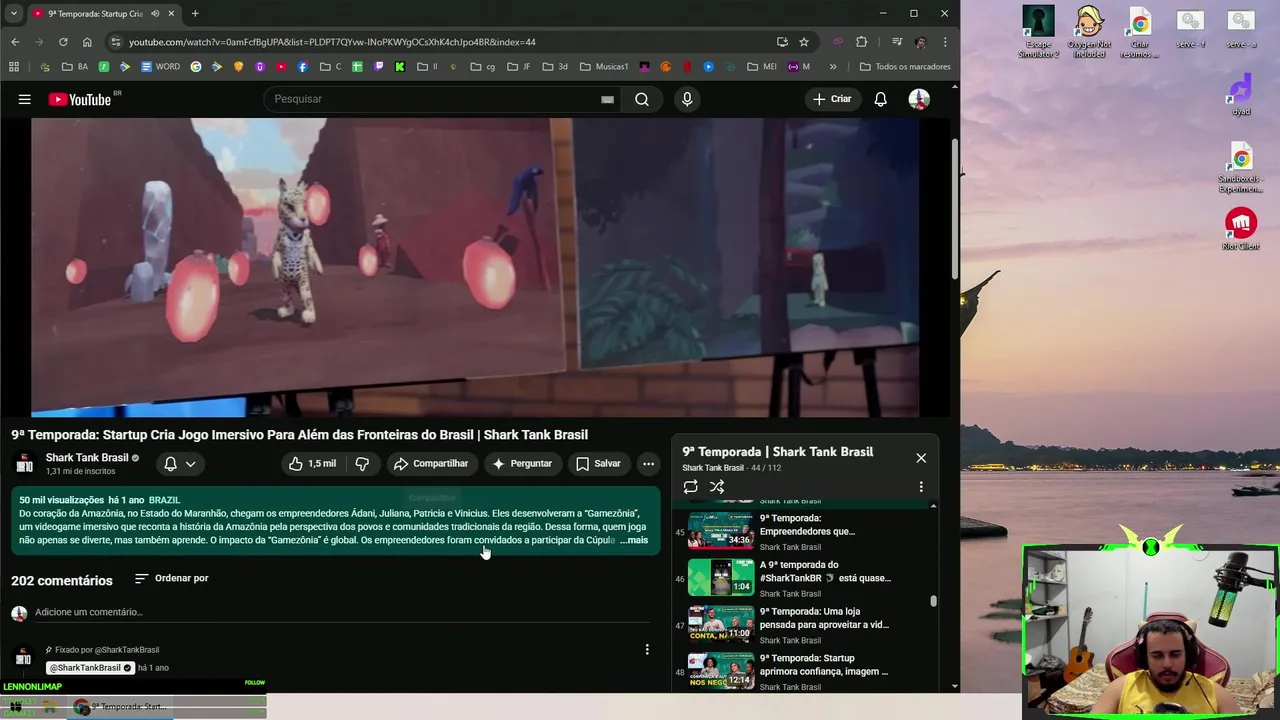Open Sandboxels desktop shortcut
1280x720 pixels.
[x=1241, y=167]
